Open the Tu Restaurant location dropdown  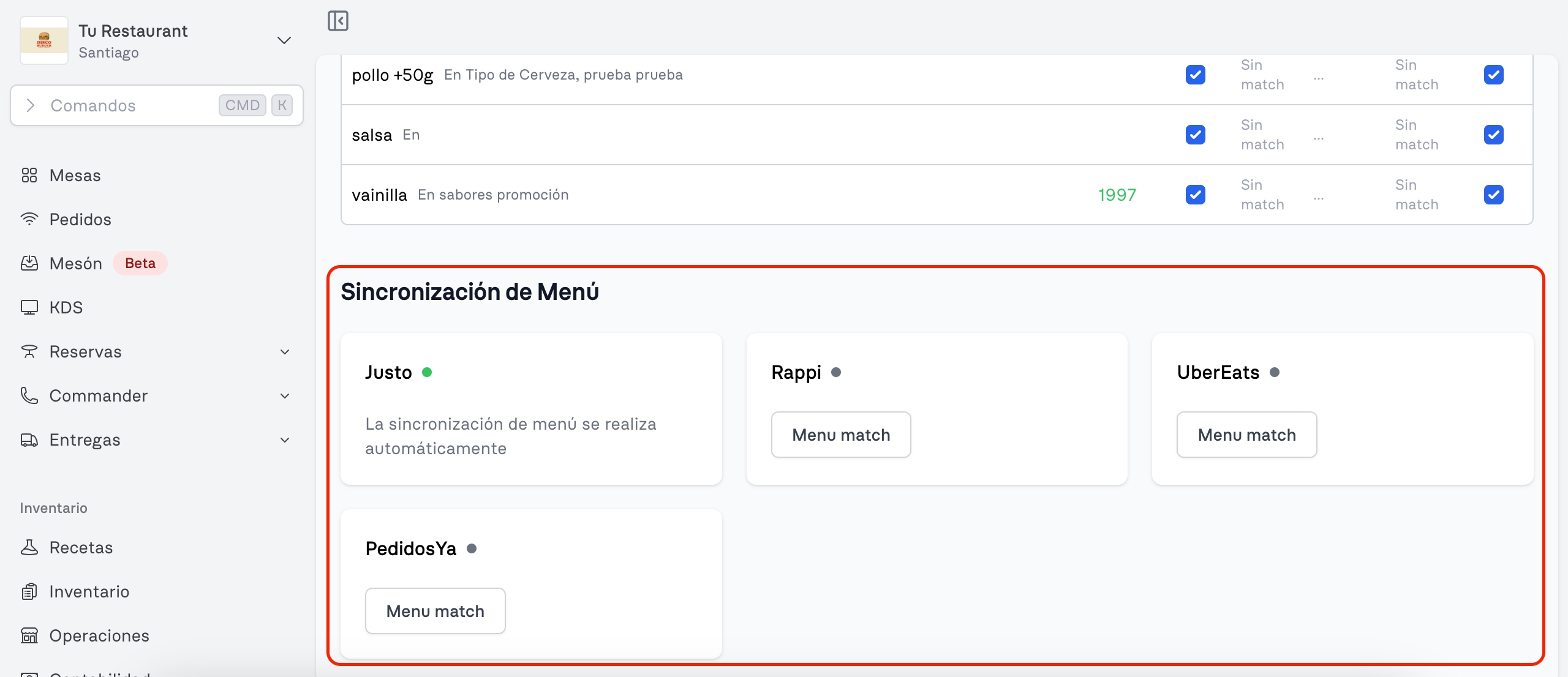coord(284,40)
